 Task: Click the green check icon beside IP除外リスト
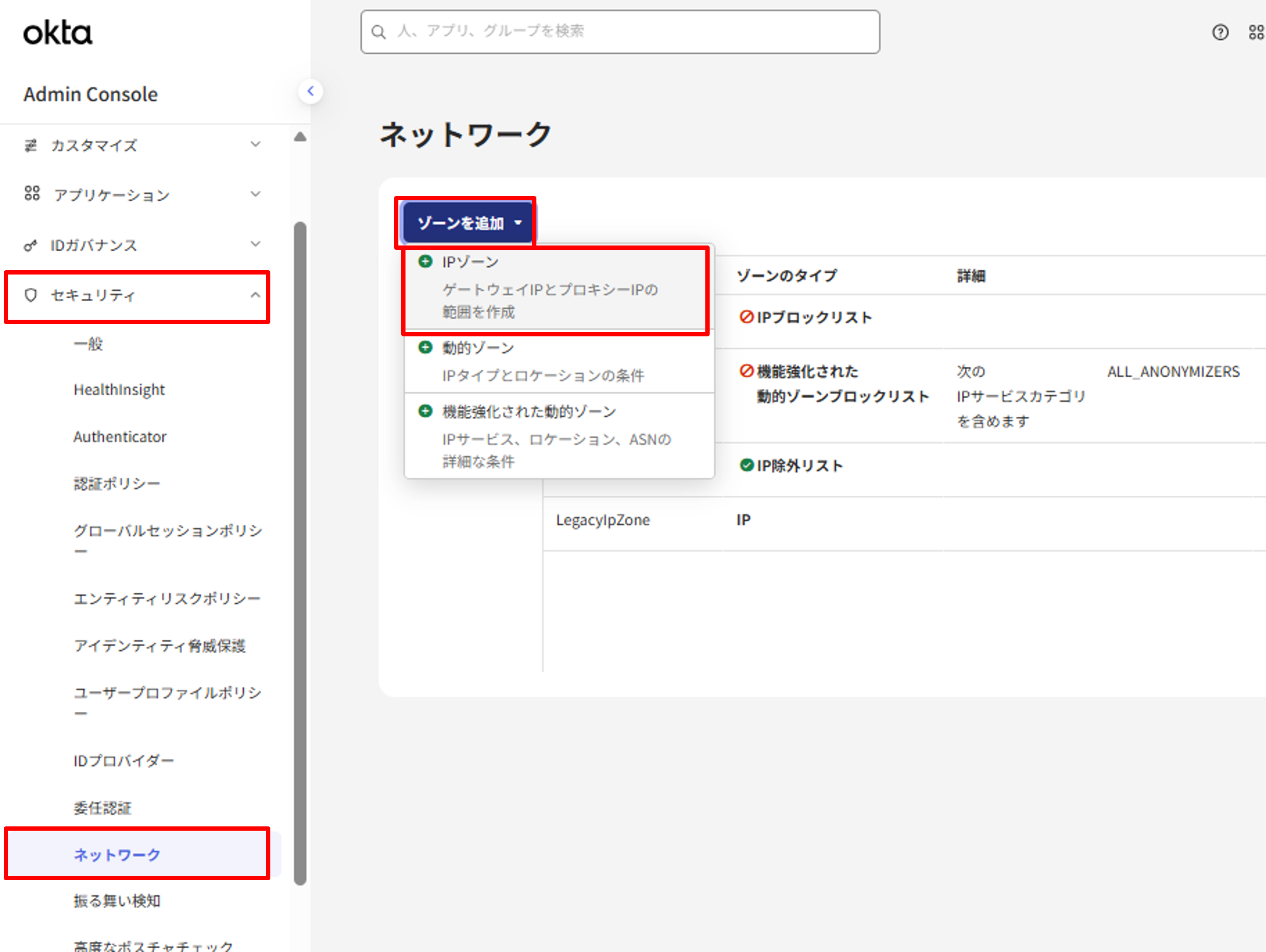[x=746, y=465]
